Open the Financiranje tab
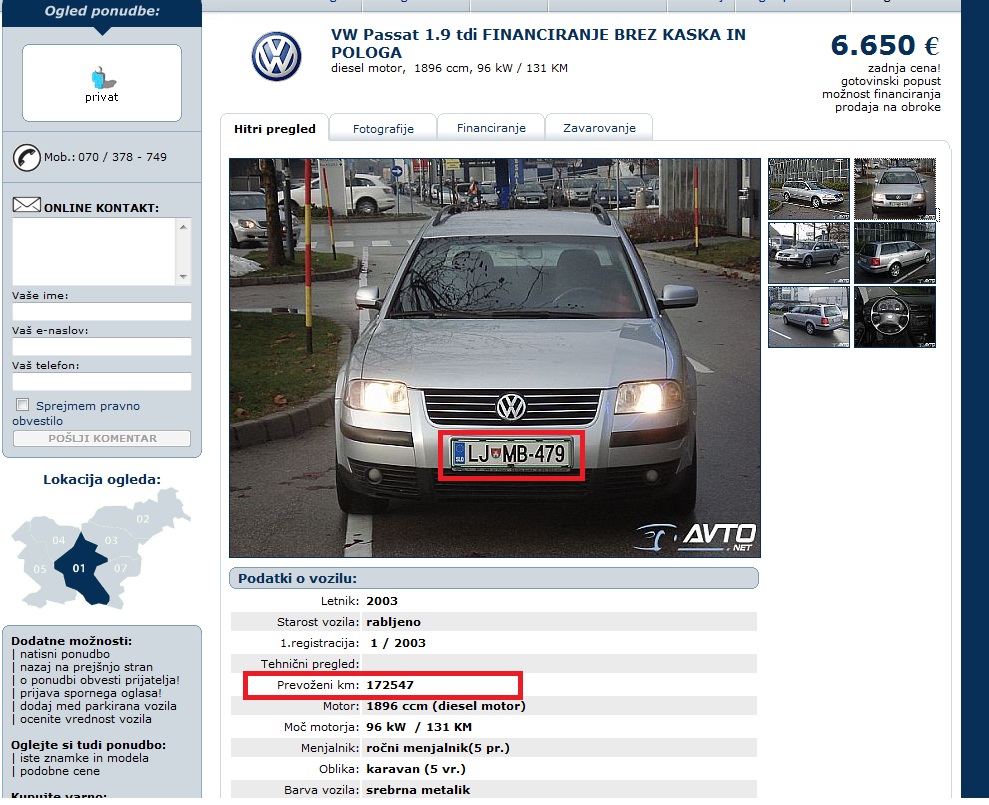This screenshot has height=805, width=989. pyautogui.click(x=491, y=128)
